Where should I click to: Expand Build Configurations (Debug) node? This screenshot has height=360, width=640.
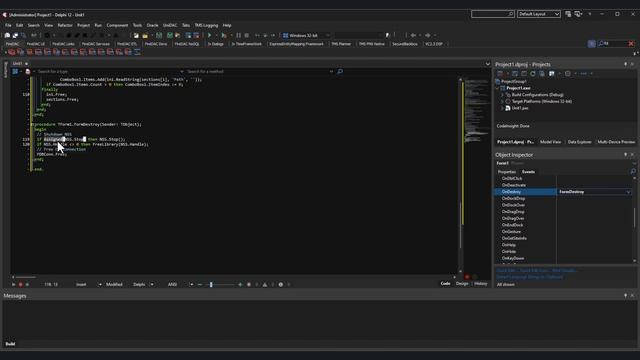tap(503, 95)
